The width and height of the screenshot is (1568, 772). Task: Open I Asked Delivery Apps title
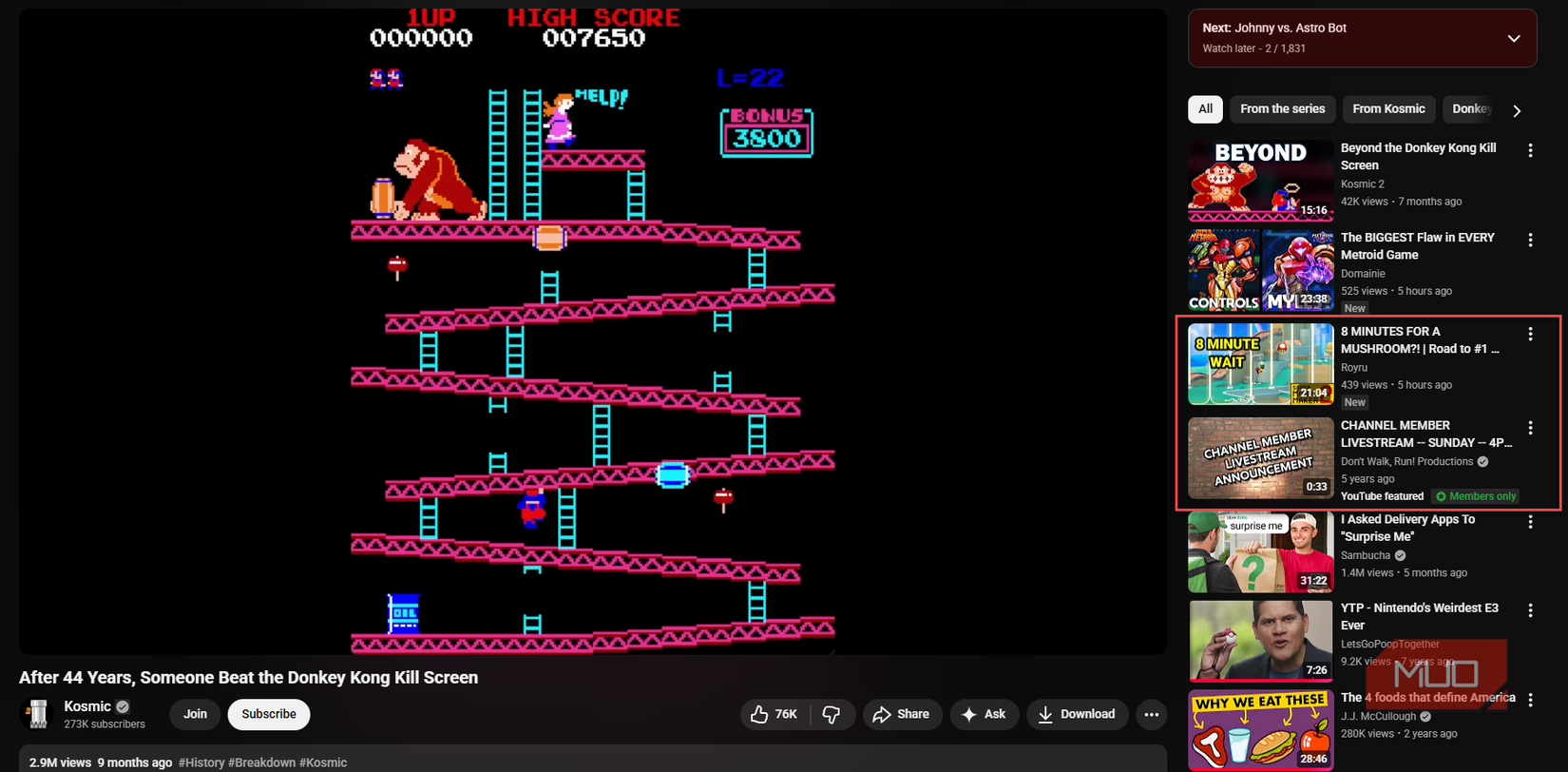click(1407, 528)
